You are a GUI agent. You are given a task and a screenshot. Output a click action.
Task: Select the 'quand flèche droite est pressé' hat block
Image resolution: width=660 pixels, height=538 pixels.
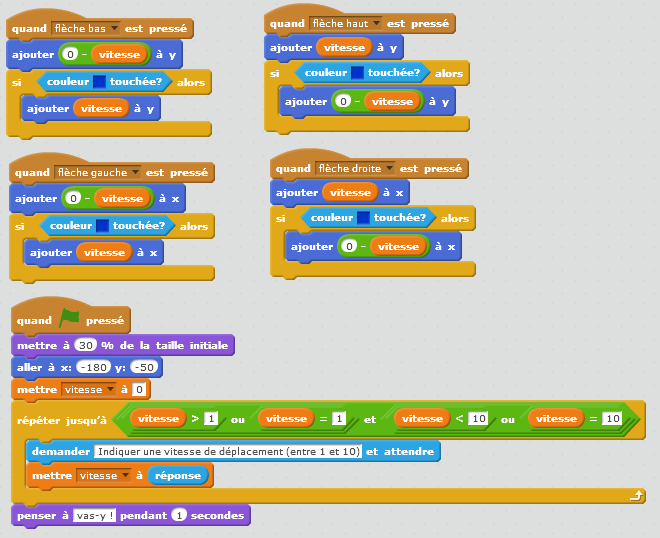coord(369,165)
